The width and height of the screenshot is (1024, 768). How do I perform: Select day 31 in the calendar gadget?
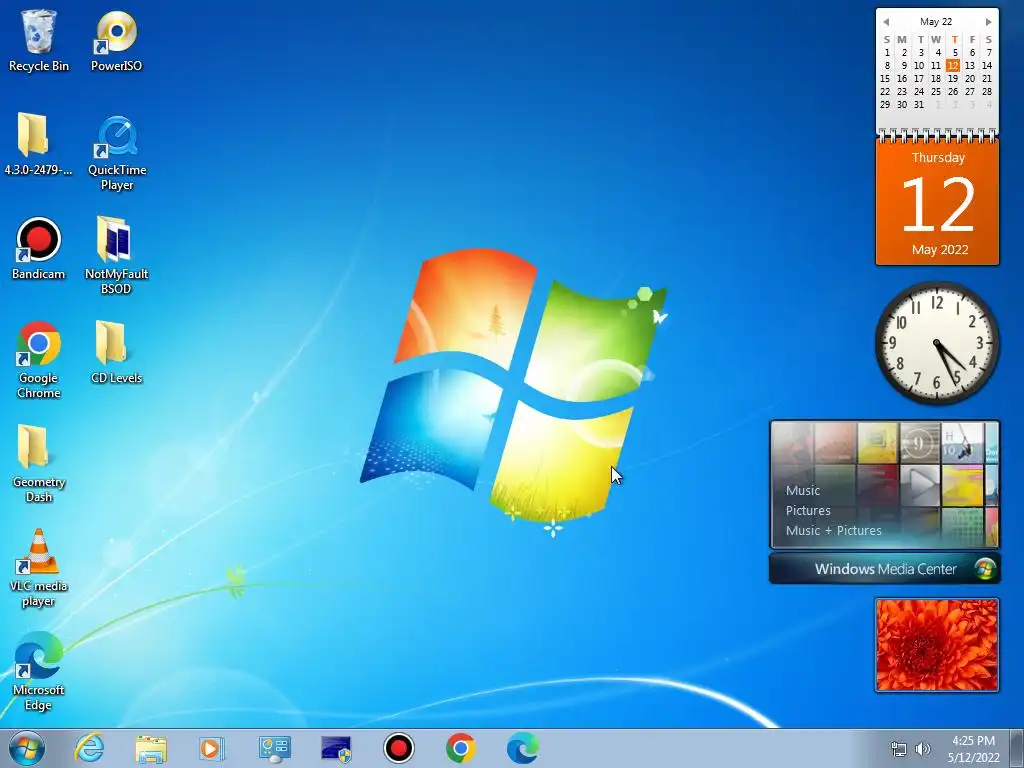919,104
